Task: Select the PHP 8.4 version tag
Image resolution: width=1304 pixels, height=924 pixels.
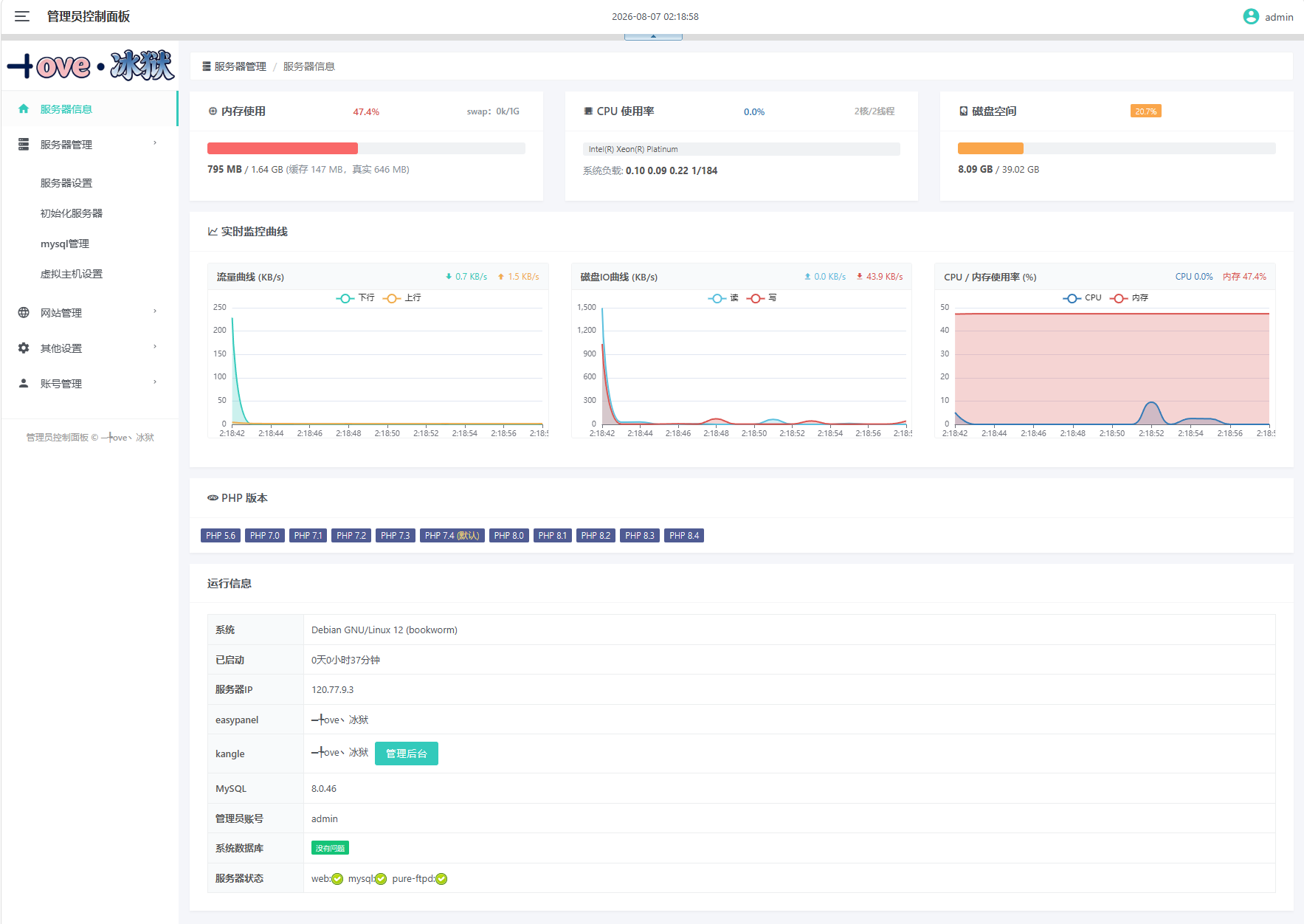Action: 684,536
